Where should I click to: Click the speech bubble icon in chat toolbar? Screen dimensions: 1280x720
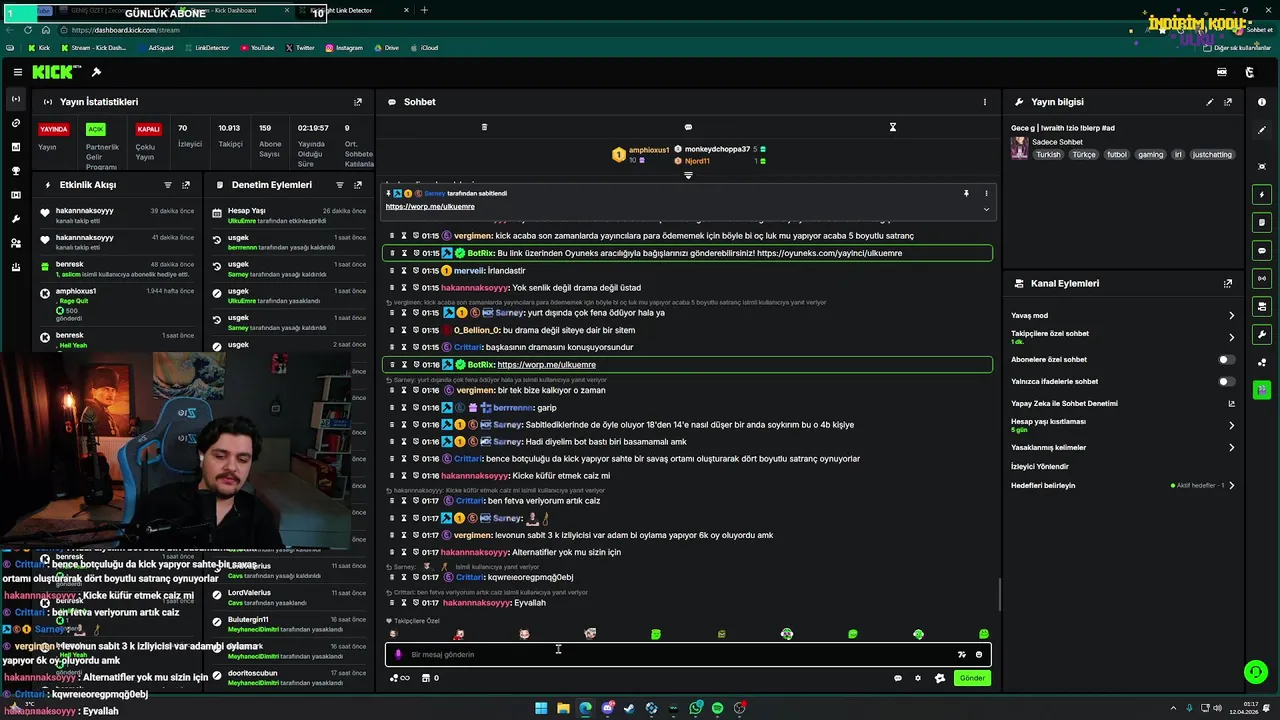pyautogui.click(x=688, y=127)
